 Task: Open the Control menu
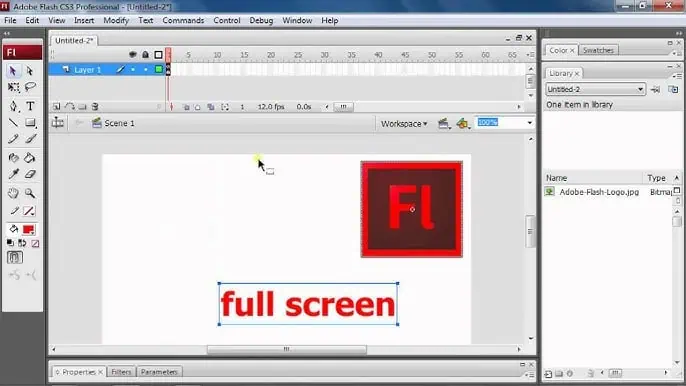(227, 21)
